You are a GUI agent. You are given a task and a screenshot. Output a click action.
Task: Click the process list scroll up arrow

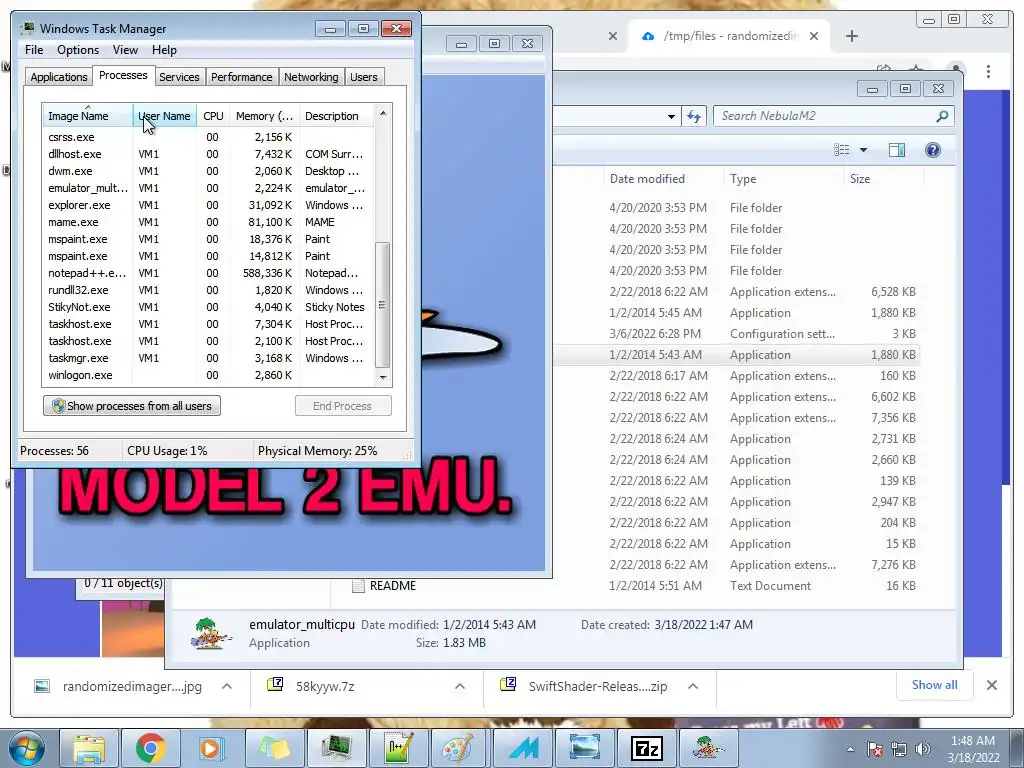(x=383, y=113)
